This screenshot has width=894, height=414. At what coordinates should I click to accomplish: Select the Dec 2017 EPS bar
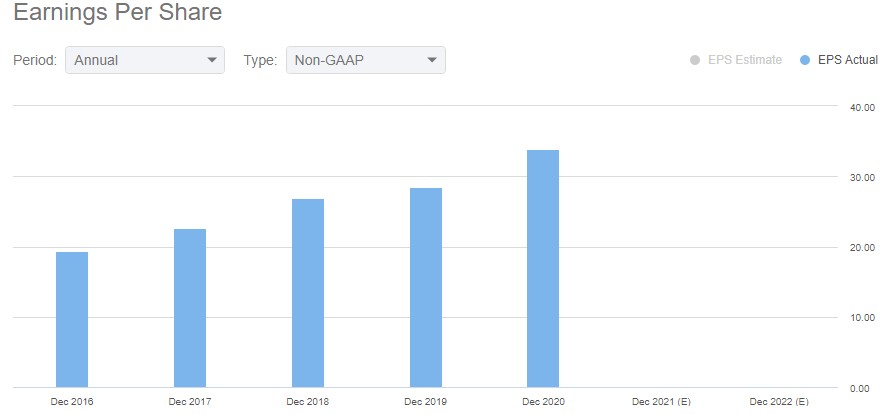coord(190,309)
